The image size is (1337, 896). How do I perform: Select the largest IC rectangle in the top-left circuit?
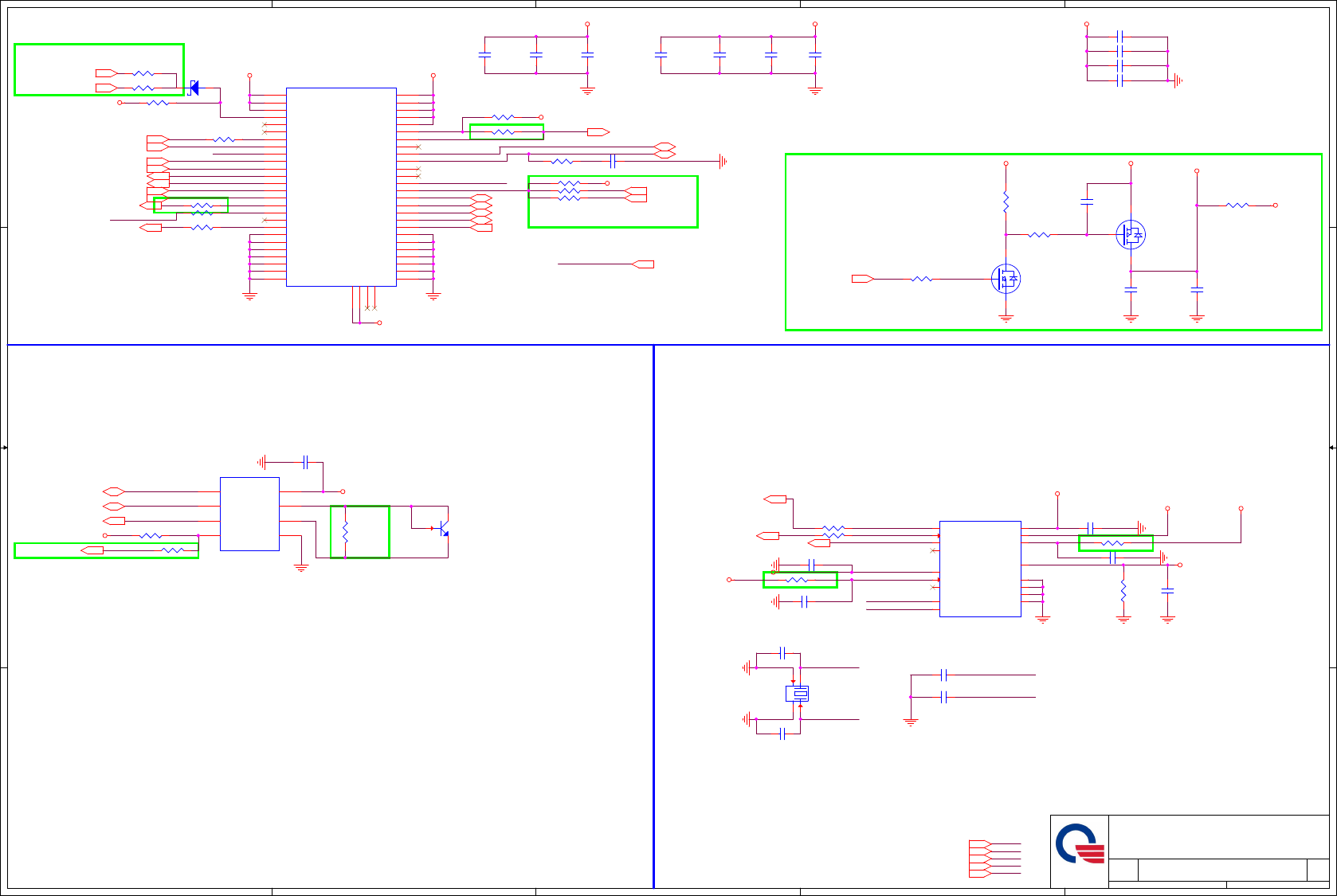[x=341, y=187]
